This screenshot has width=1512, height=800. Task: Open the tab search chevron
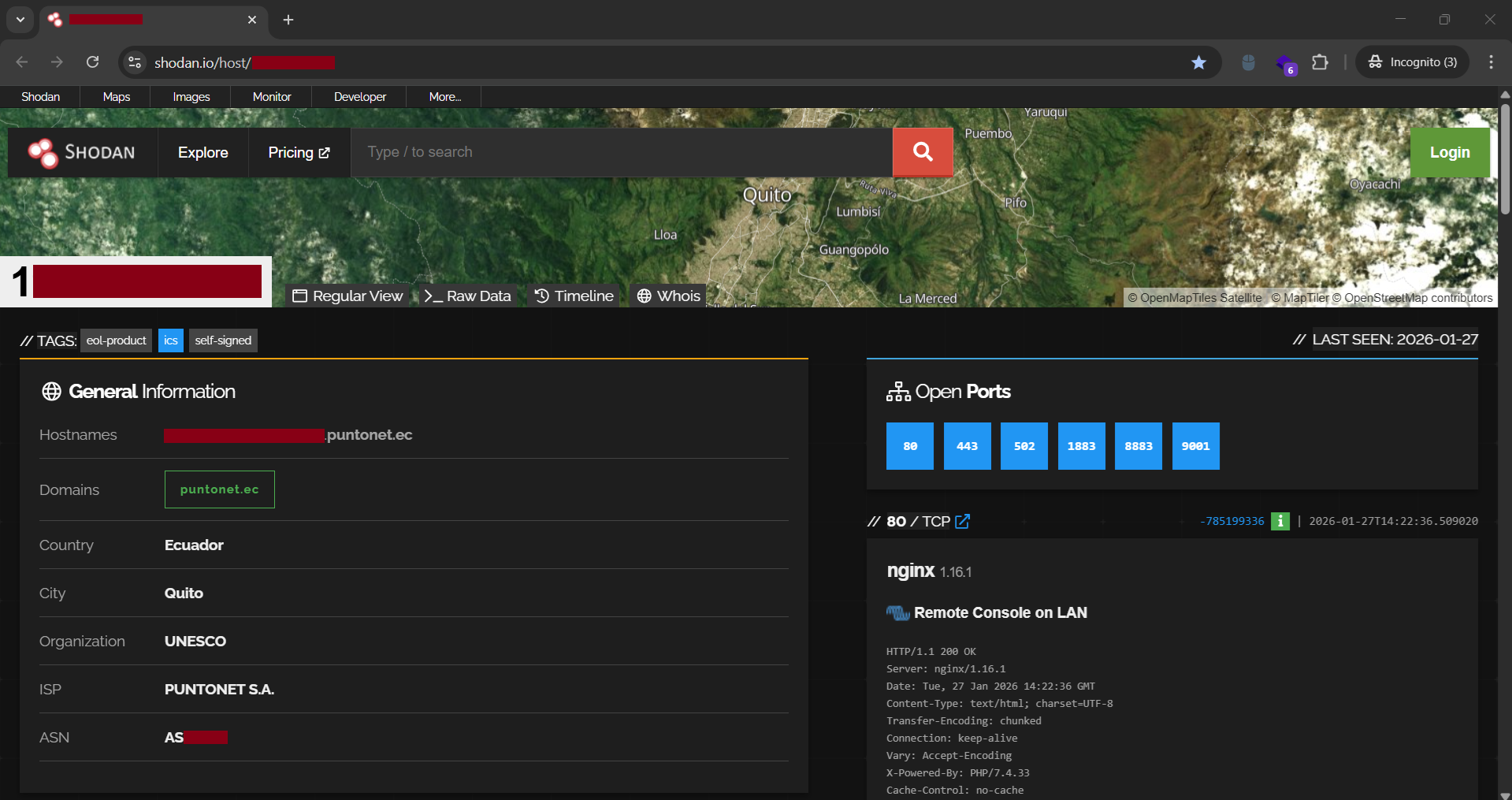(20, 20)
